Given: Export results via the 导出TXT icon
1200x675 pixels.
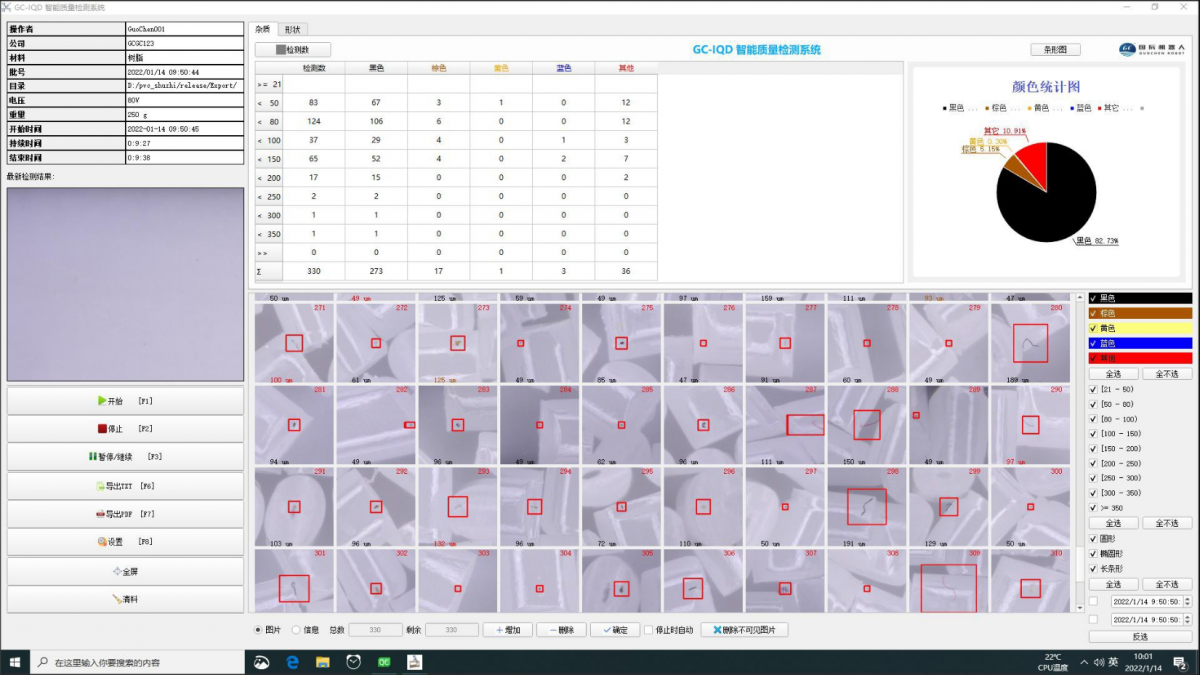Looking at the screenshot, I should click(98, 486).
